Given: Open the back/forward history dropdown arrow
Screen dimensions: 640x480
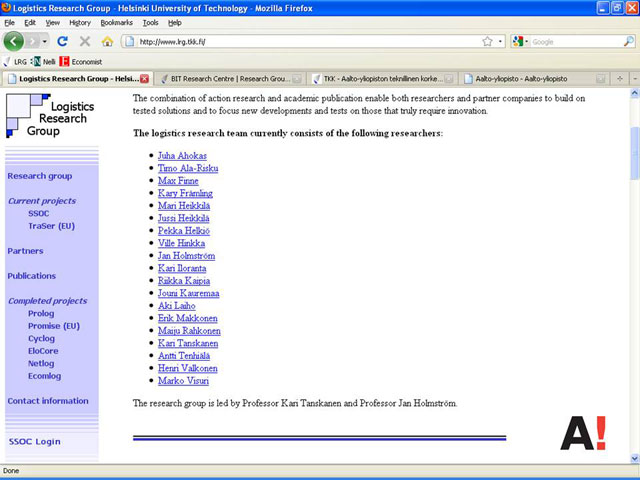Looking at the screenshot, I should pos(45,42).
